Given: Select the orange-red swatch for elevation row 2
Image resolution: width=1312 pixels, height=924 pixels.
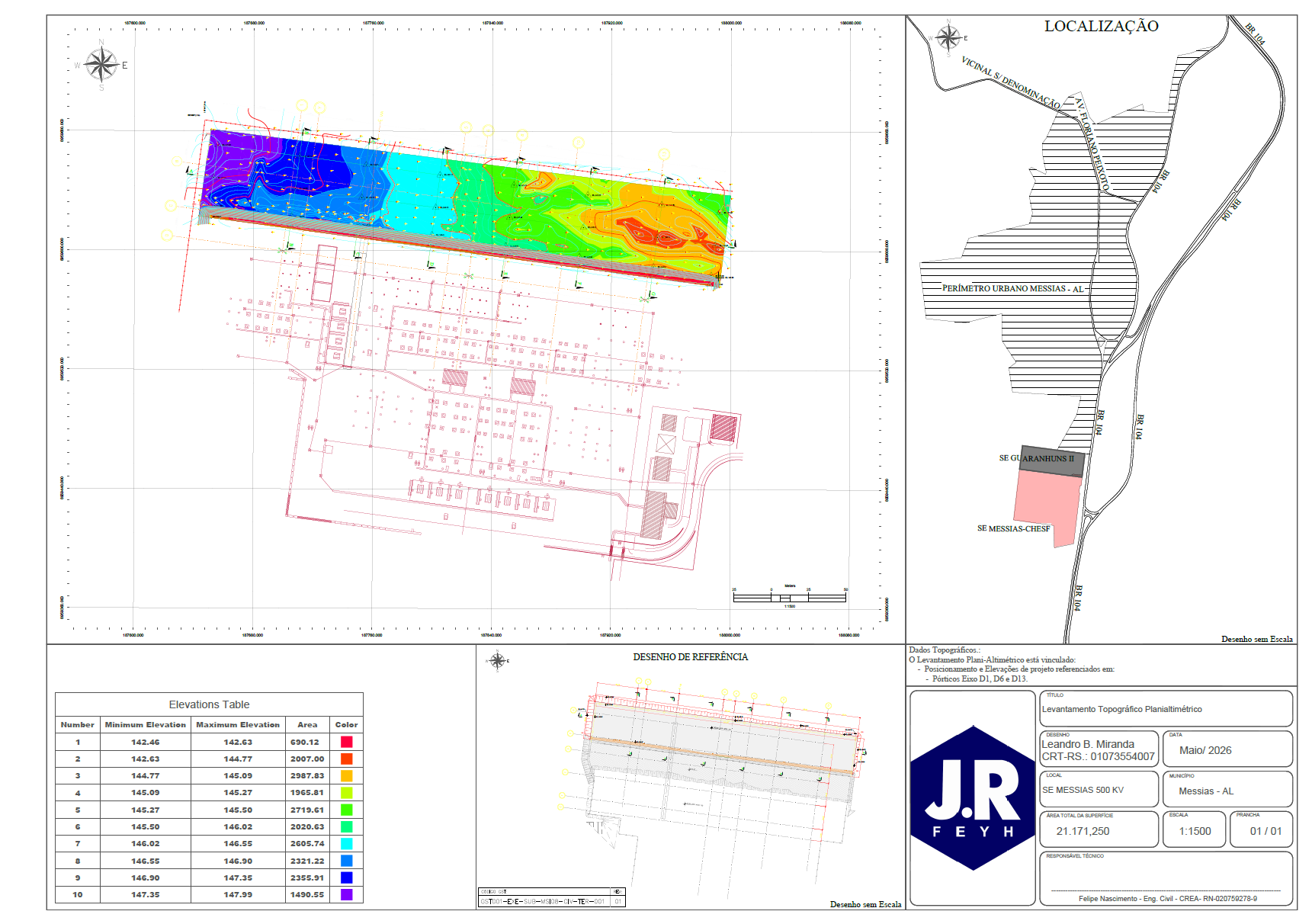Looking at the screenshot, I should pyautogui.click(x=346, y=759).
